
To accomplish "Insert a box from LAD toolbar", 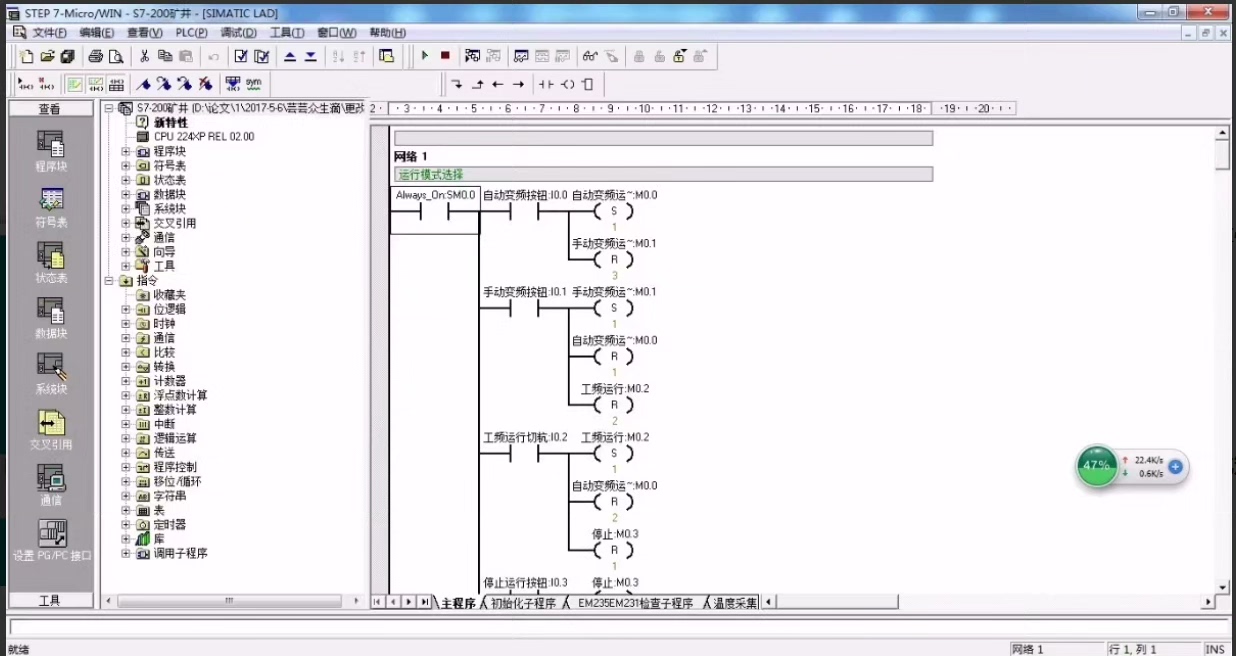I will coord(588,84).
